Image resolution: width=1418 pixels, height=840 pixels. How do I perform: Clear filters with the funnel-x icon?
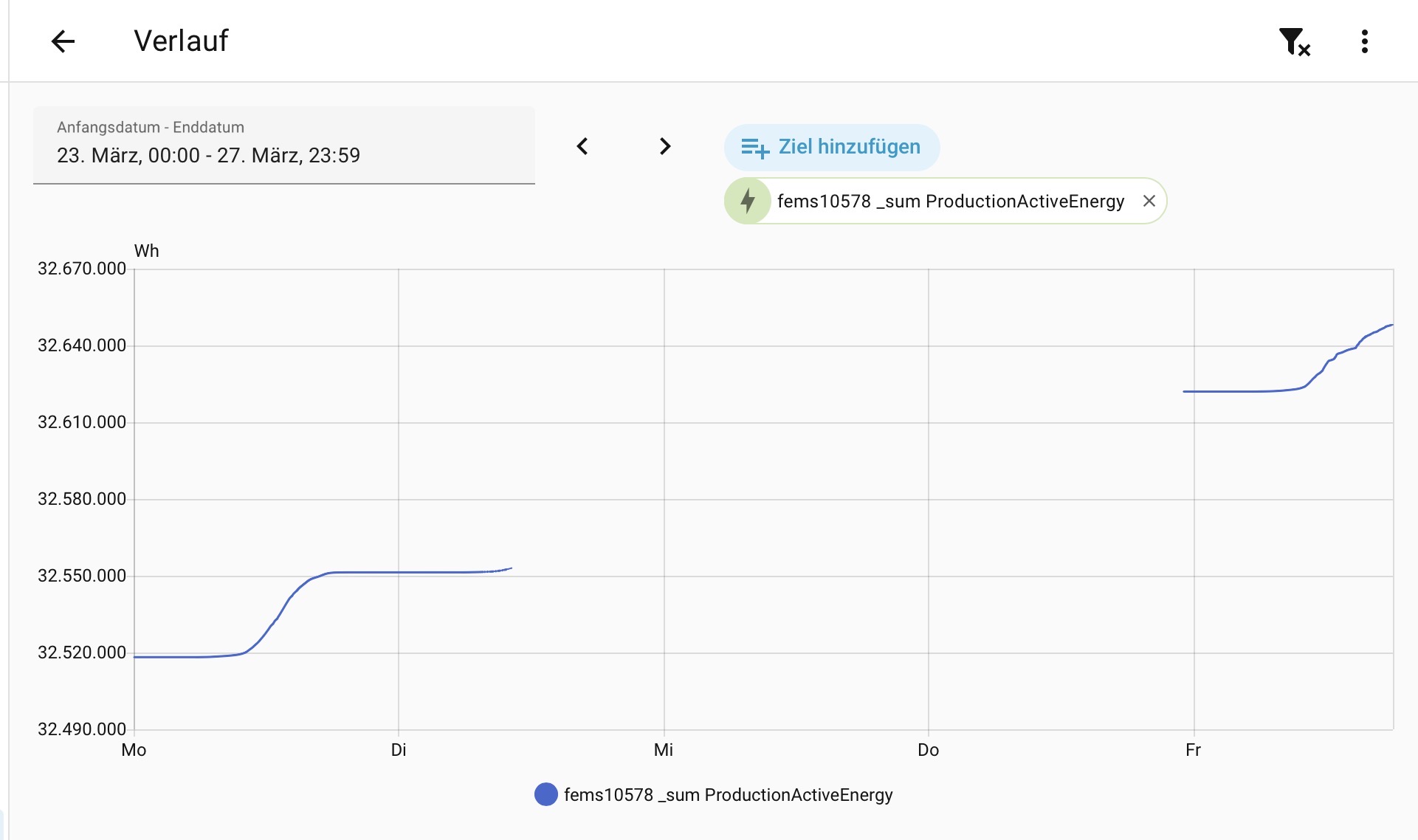click(1294, 42)
